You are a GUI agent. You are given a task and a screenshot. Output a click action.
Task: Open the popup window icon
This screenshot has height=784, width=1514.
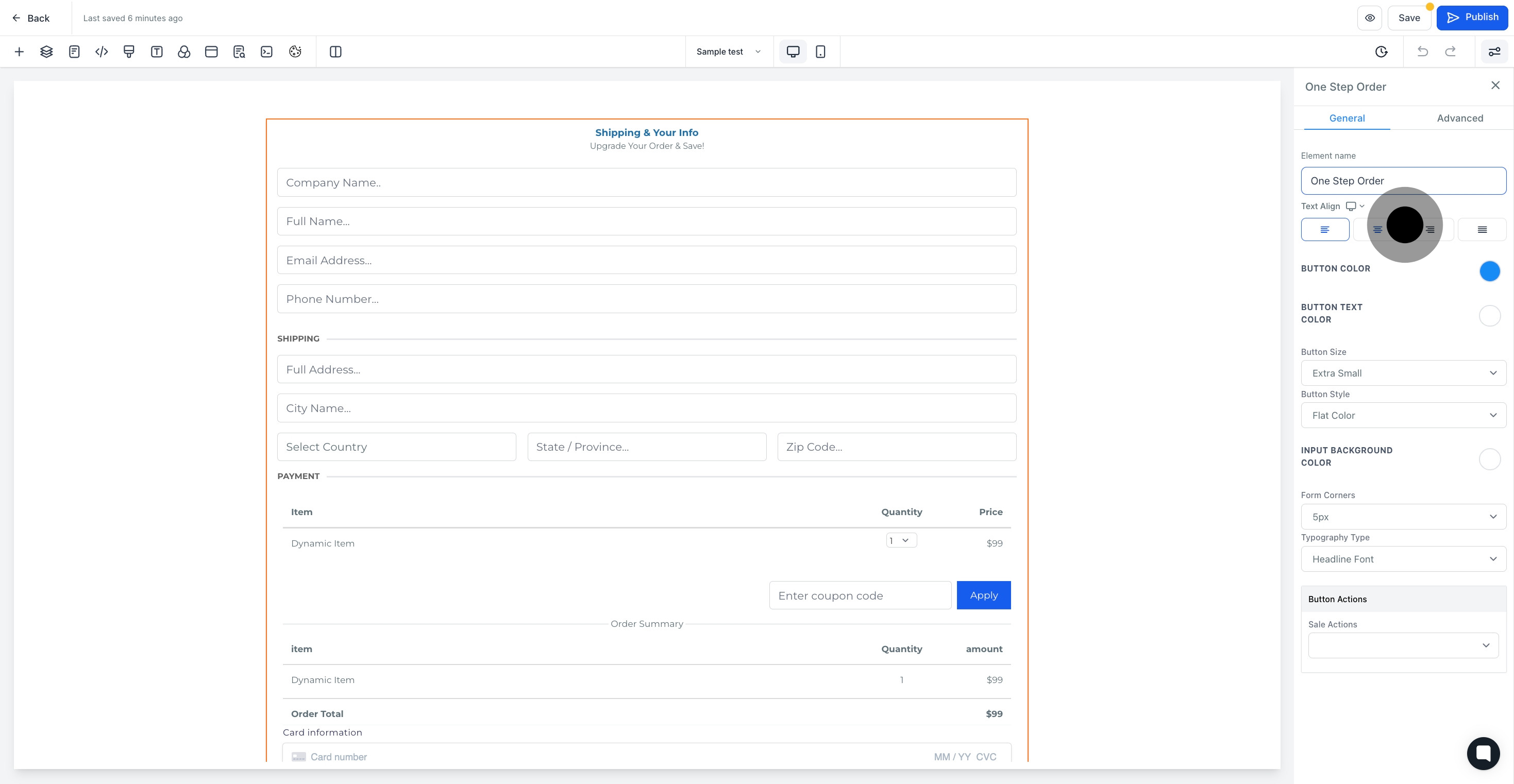pyautogui.click(x=212, y=52)
